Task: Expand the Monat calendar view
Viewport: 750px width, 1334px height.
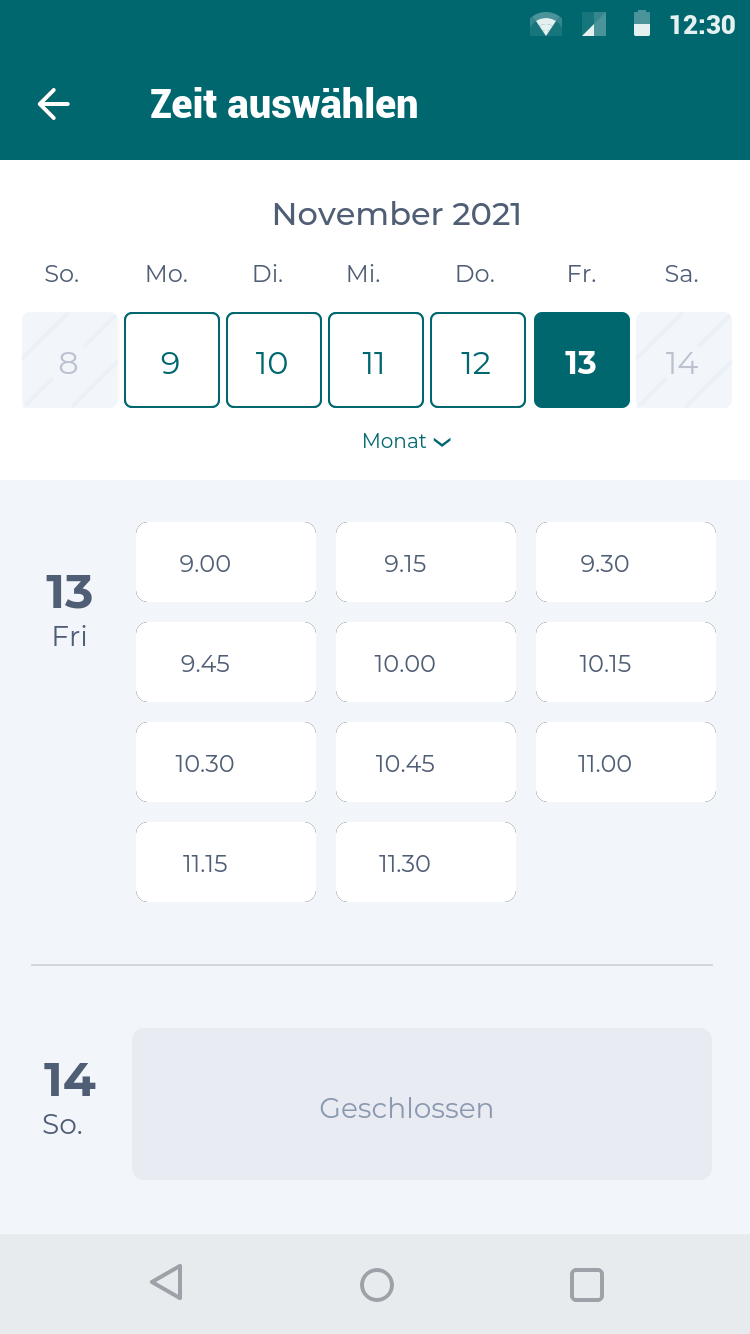Action: [406, 441]
